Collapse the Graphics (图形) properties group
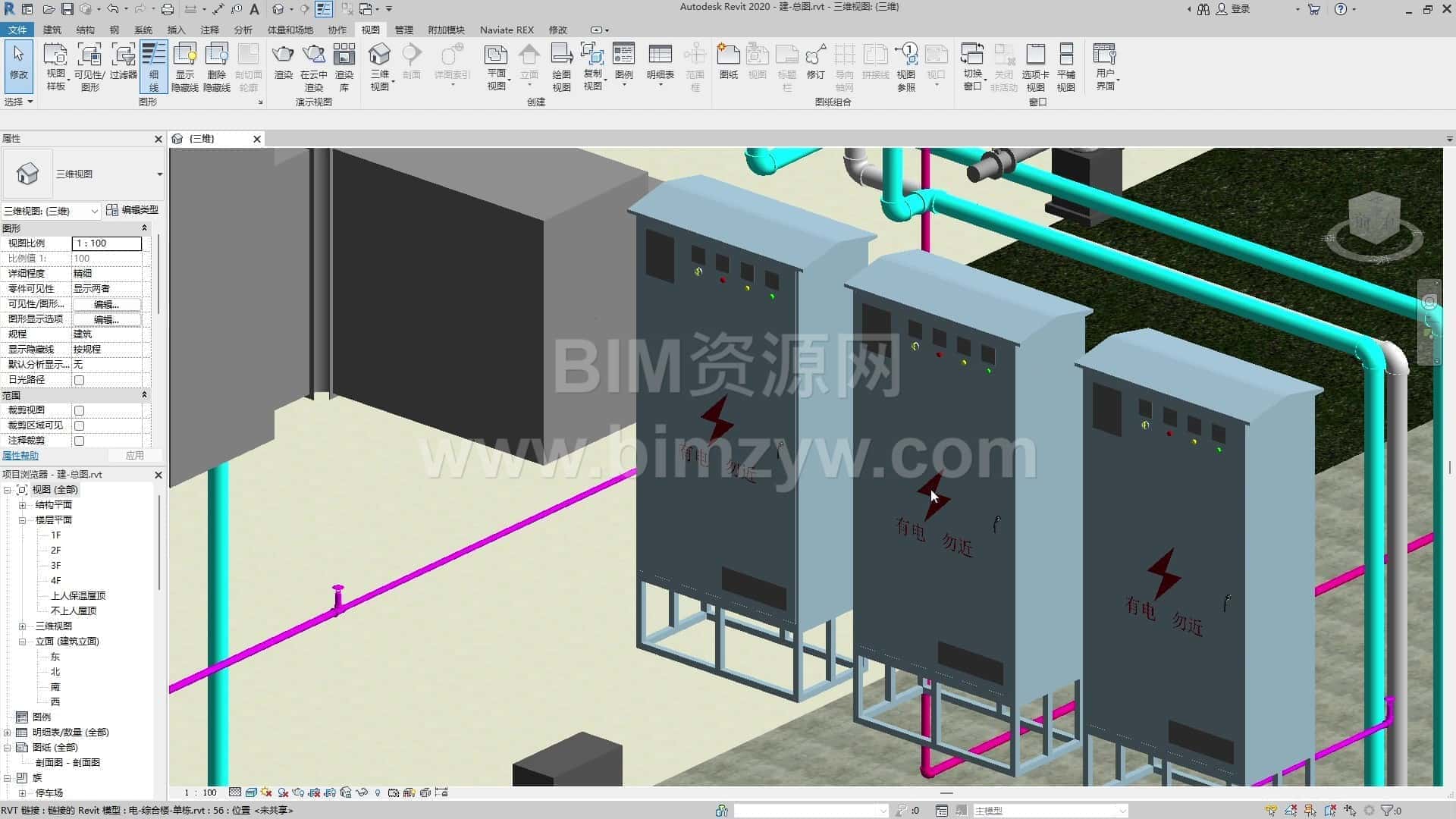The image size is (1456, 819). (144, 228)
